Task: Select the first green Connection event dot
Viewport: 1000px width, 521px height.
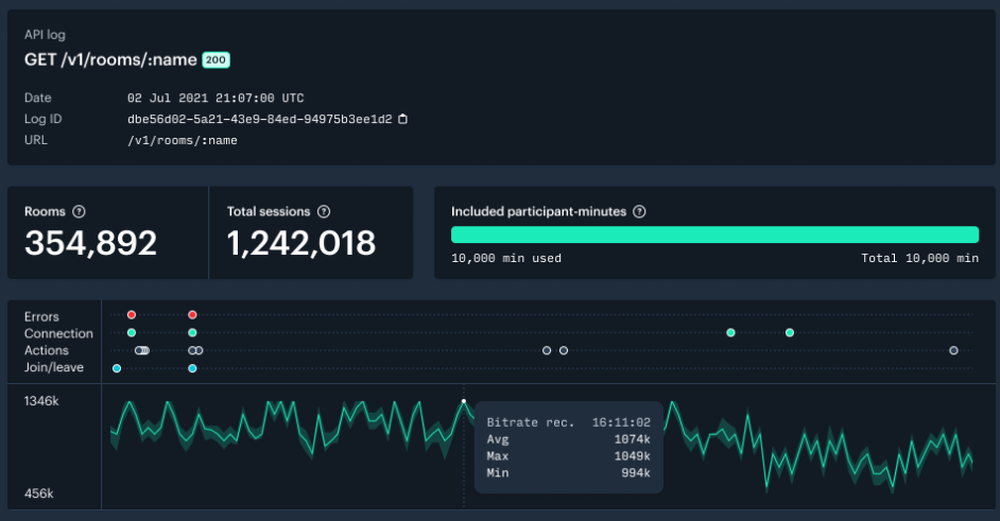Action: [131, 332]
